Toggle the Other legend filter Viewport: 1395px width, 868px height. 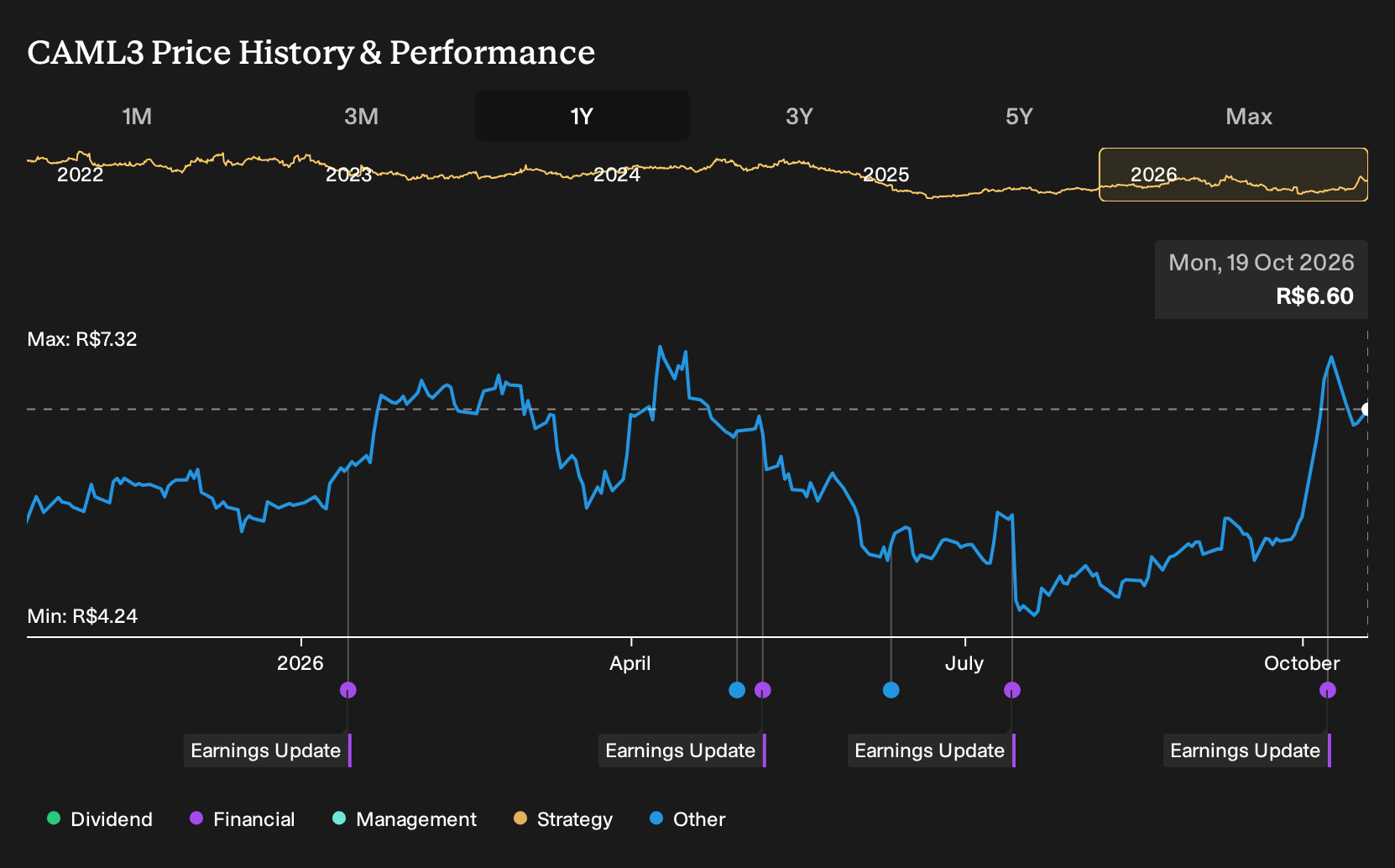[687, 818]
